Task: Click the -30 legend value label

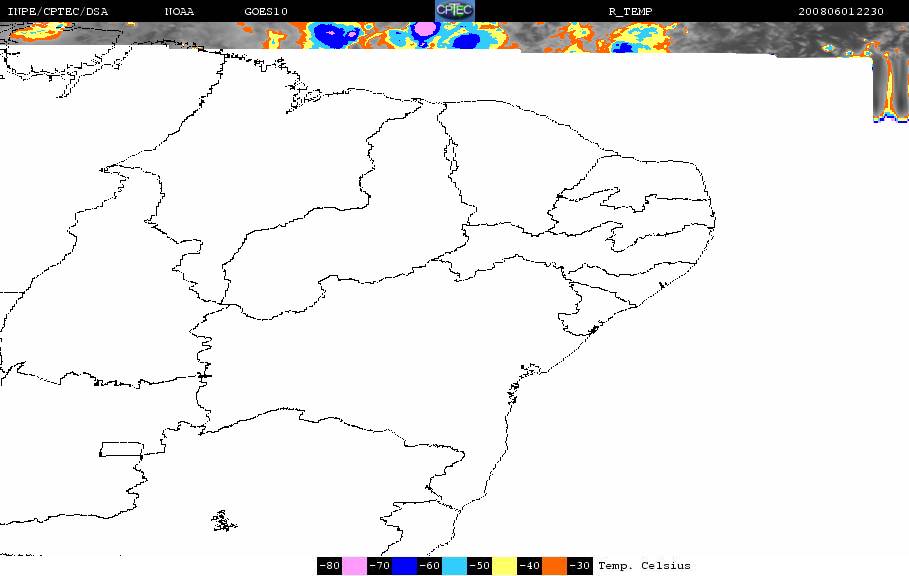Action: pyautogui.click(x=580, y=566)
